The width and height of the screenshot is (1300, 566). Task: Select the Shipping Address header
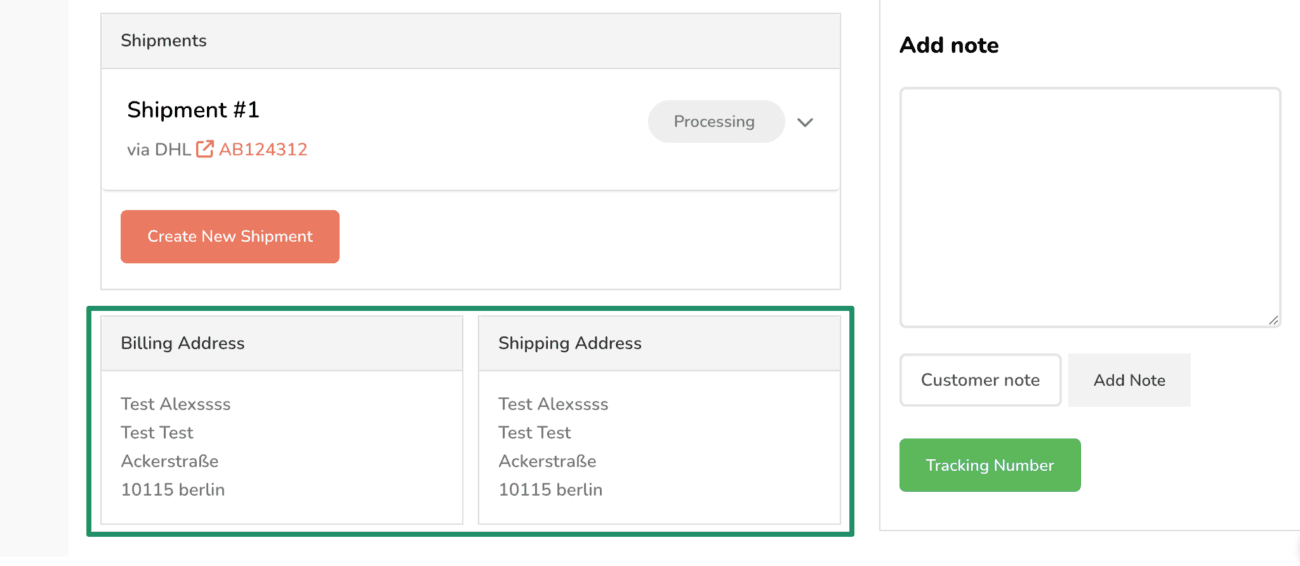(x=660, y=343)
